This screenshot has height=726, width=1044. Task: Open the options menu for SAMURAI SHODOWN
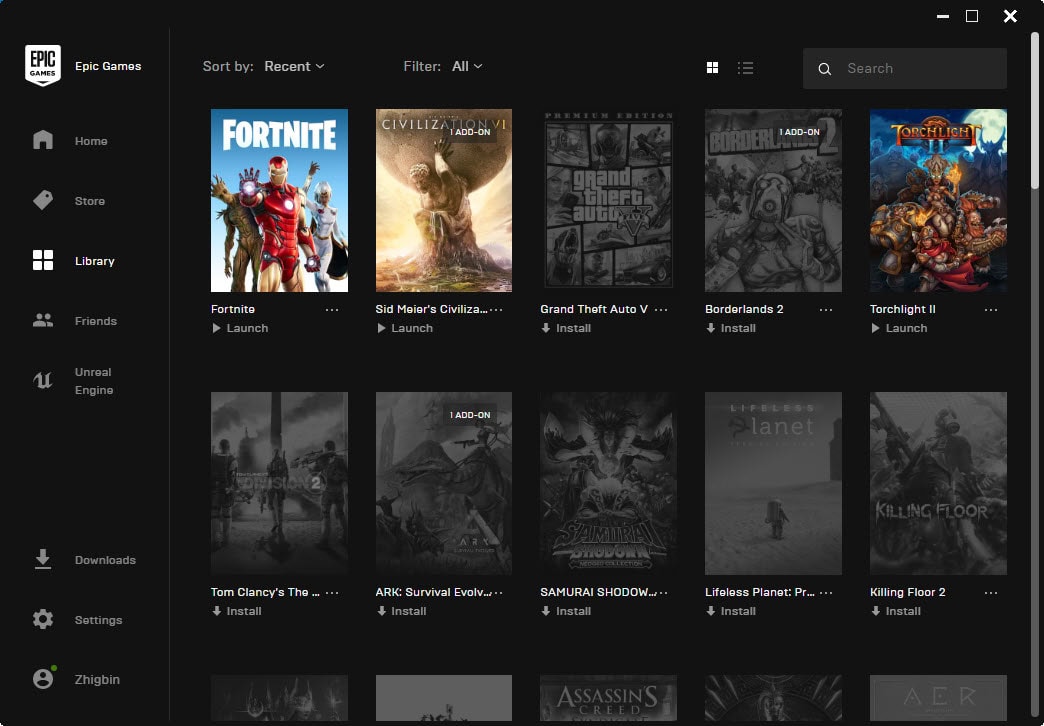coord(663,593)
